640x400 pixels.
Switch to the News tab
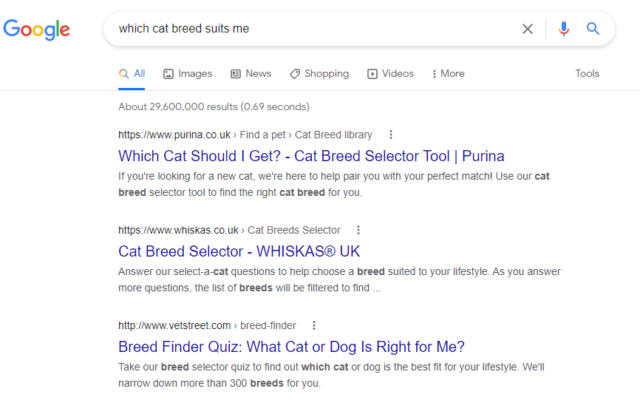point(251,74)
